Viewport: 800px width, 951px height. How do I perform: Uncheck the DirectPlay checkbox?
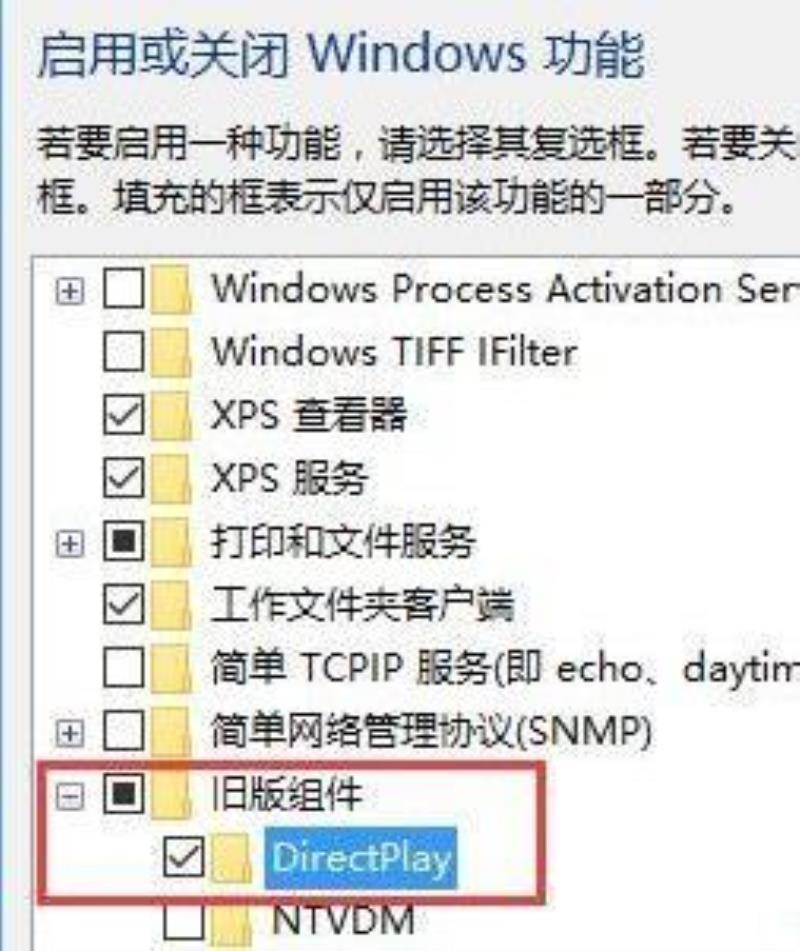point(184,856)
